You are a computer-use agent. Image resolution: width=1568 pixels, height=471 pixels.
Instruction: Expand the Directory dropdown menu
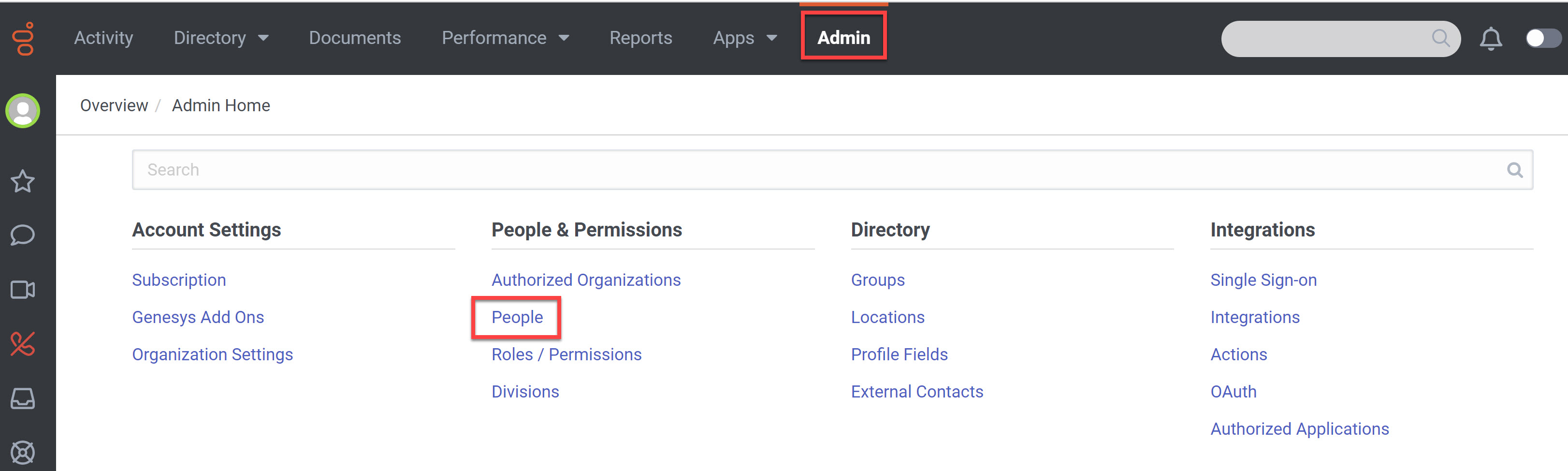tap(220, 38)
